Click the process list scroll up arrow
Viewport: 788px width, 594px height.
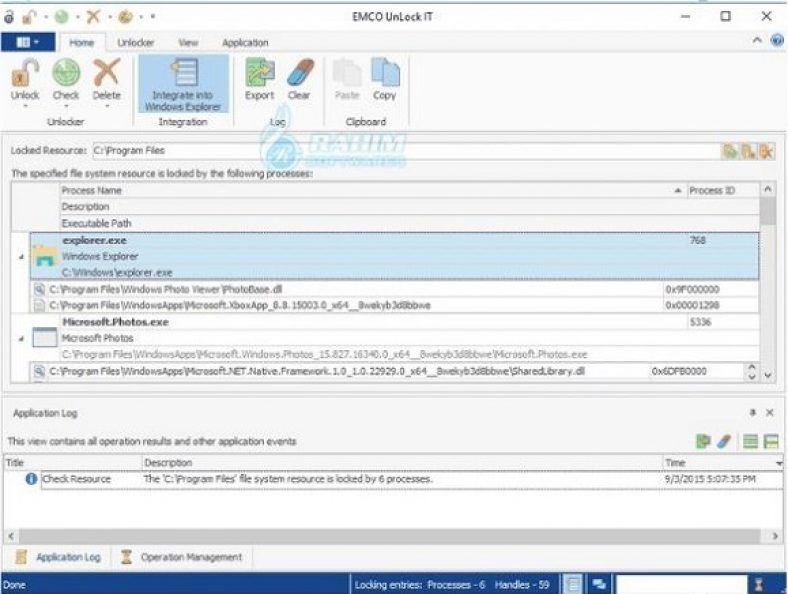click(x=767, y=189)
